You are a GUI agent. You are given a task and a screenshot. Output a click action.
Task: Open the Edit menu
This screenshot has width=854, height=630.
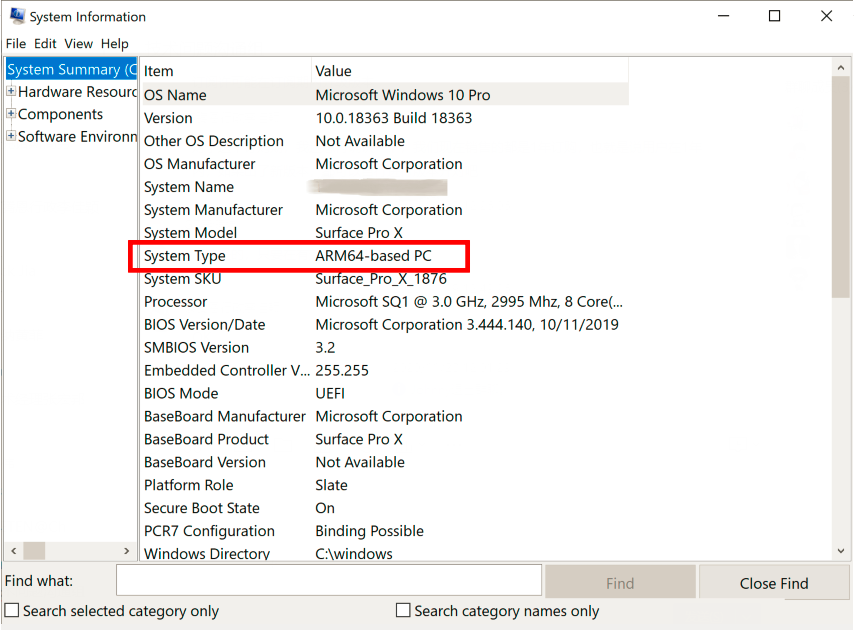tap(45, 44)
